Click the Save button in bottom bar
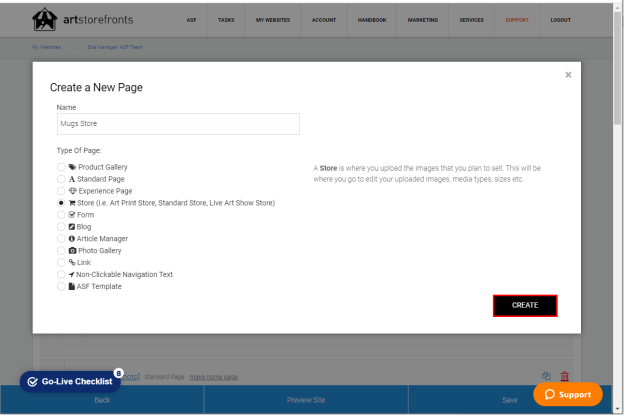The image size is (624, 415). 510,400
